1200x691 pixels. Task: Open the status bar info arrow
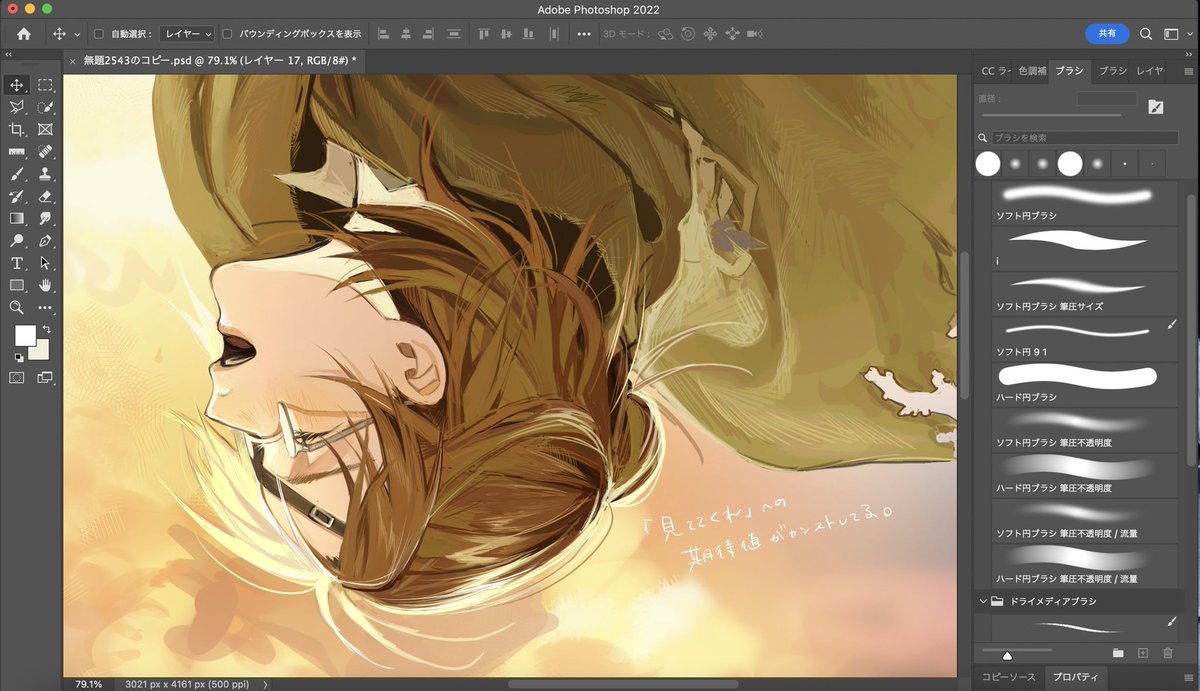click(265, 684)
